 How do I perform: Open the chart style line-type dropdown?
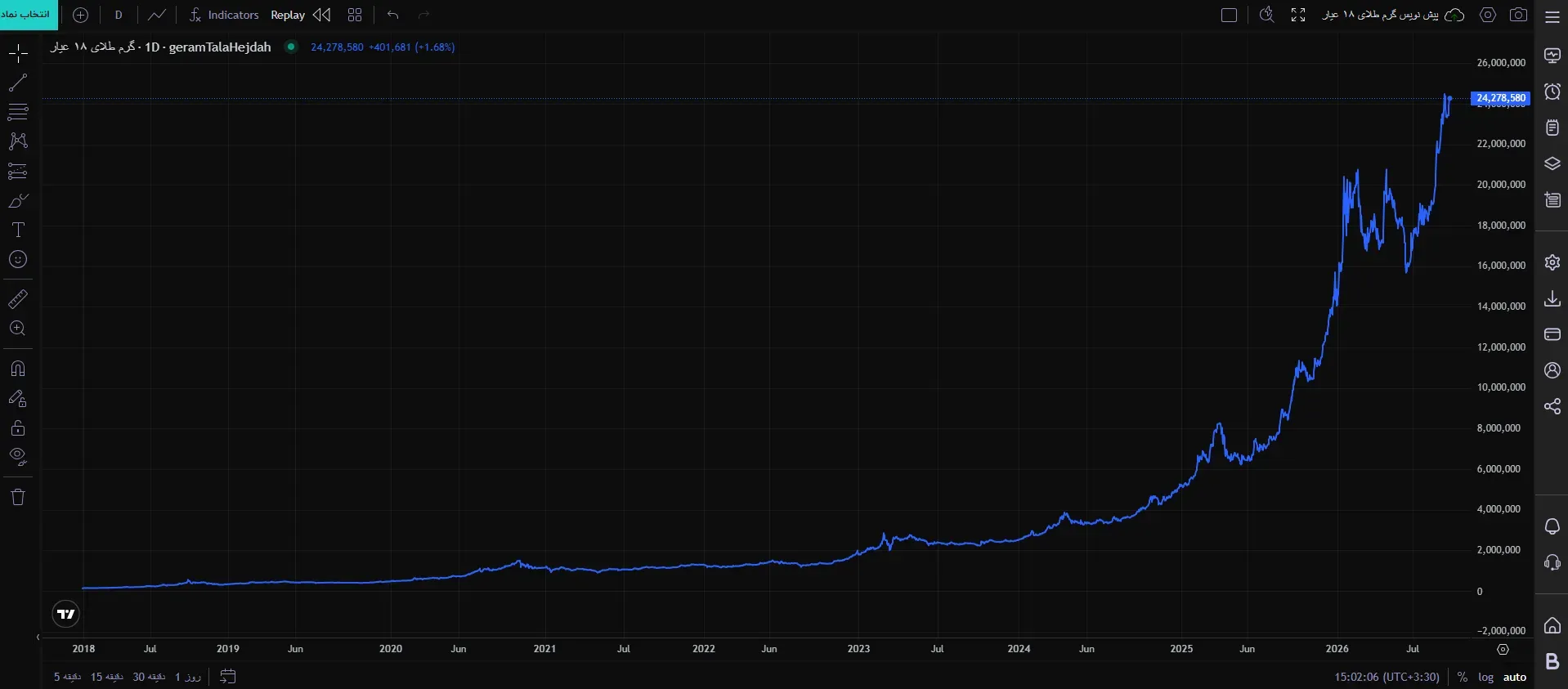pos(157,15)
